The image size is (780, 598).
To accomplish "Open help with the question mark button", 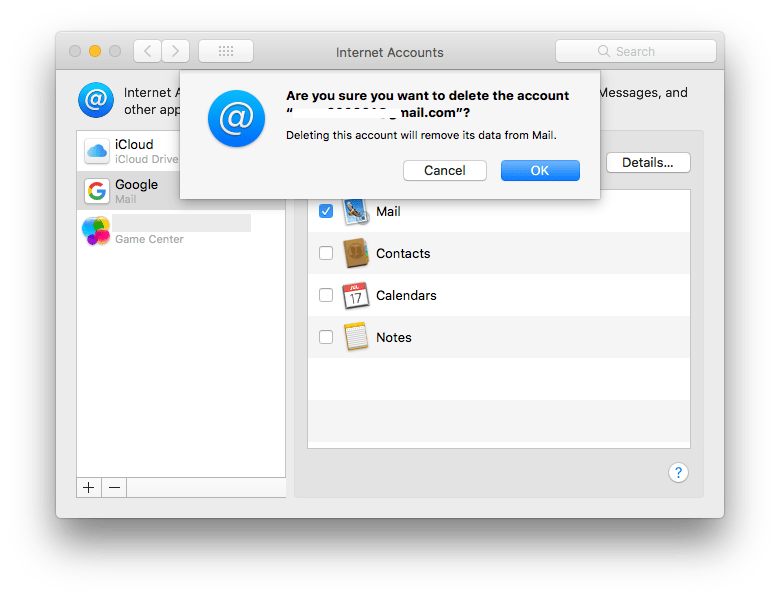I will [x=678, y=473].
